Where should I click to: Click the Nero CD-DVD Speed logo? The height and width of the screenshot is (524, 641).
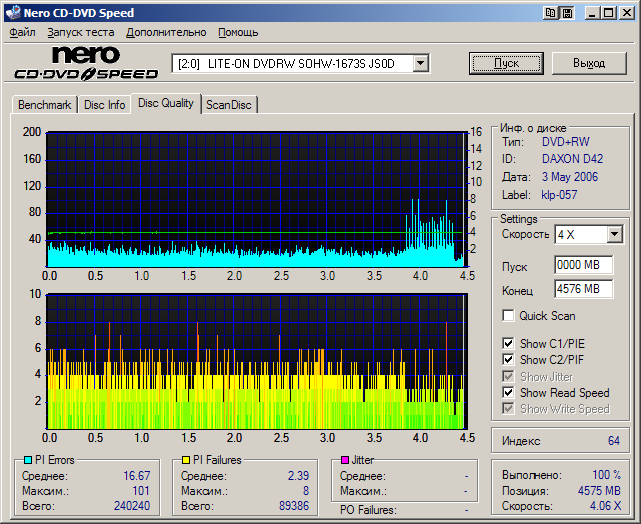tap(86, 64)
